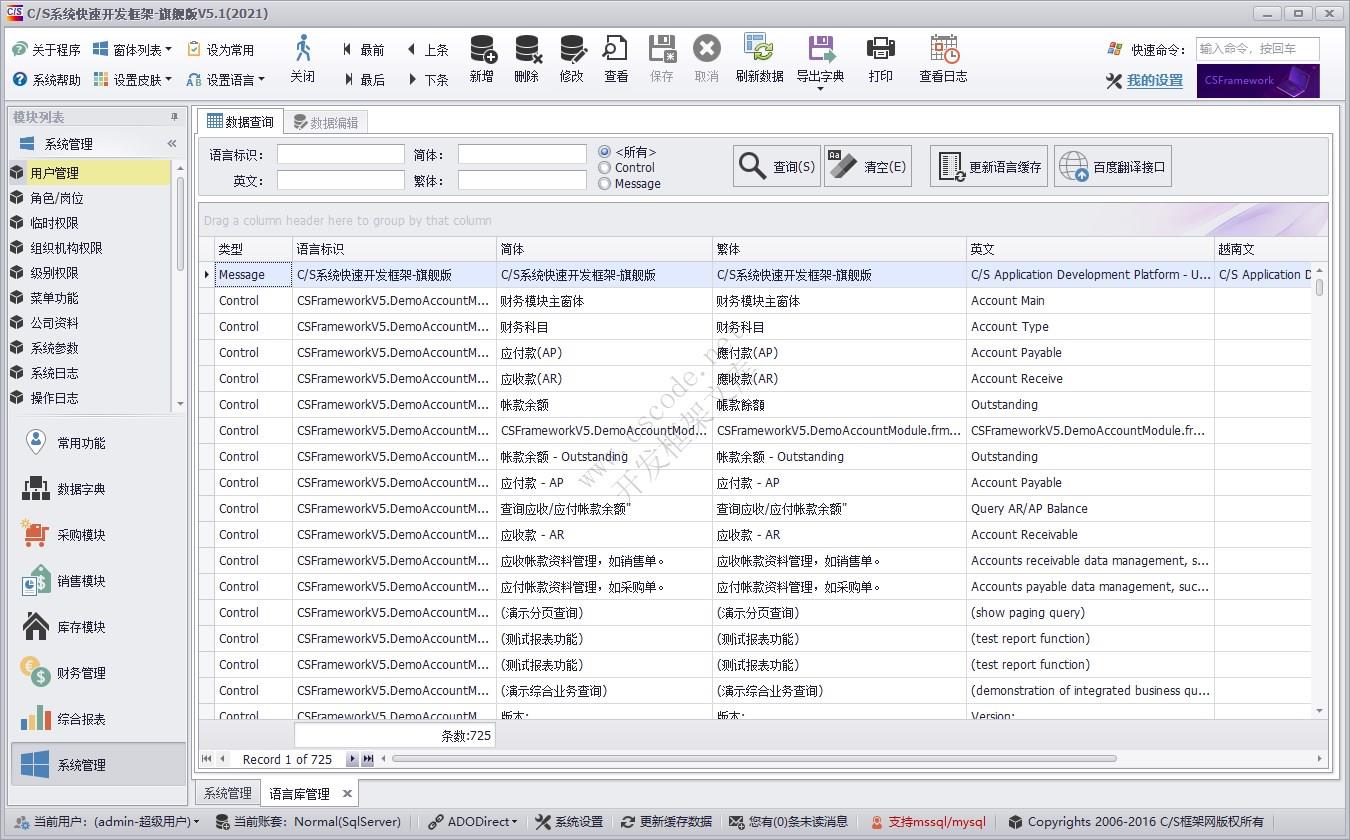This screenshot has width=1350, height=840.
Task: Select the Message type radio button
Action: pyautogui.click(x=608, y=184)
